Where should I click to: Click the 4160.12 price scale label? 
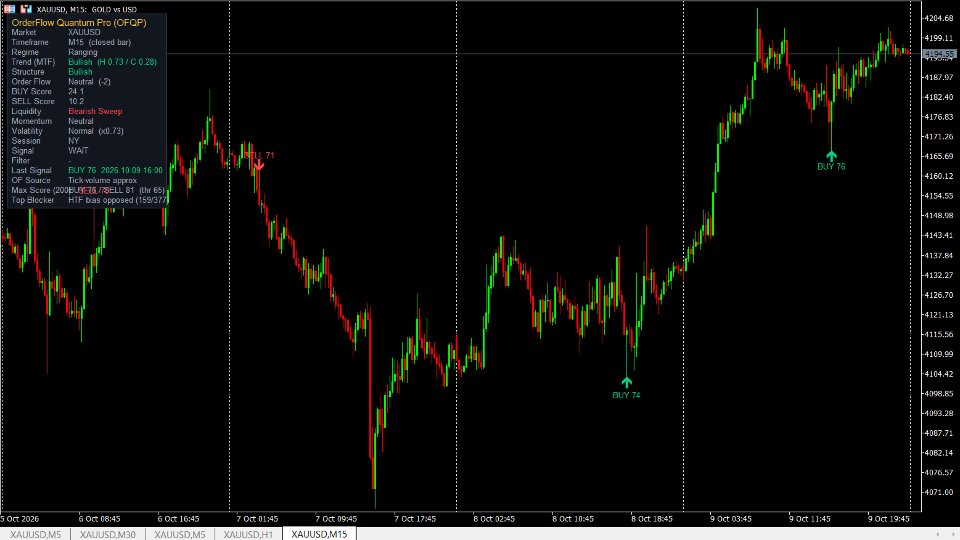tap(939, 176)
